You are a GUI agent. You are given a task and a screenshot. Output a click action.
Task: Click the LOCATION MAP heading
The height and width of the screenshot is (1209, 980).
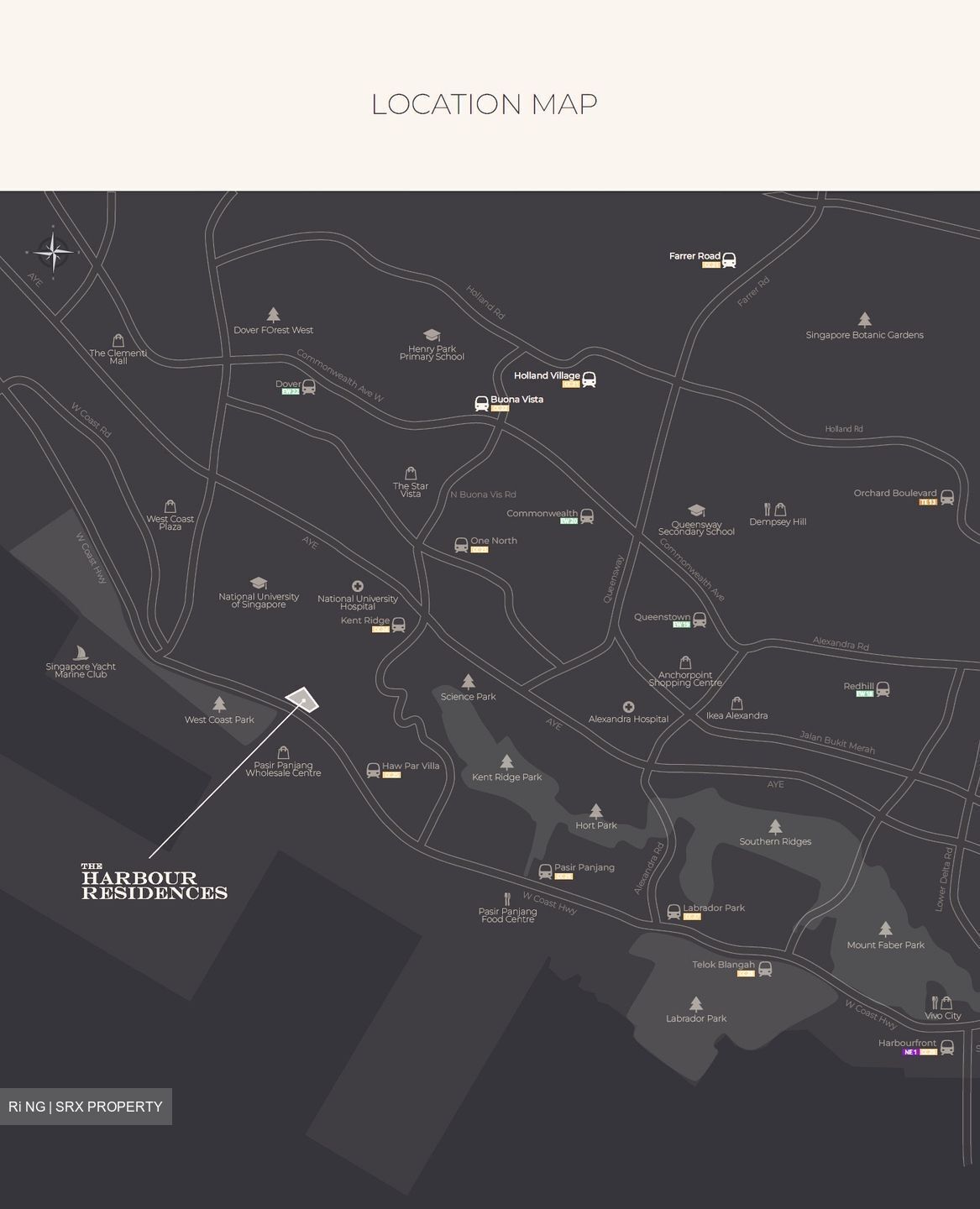485,104
